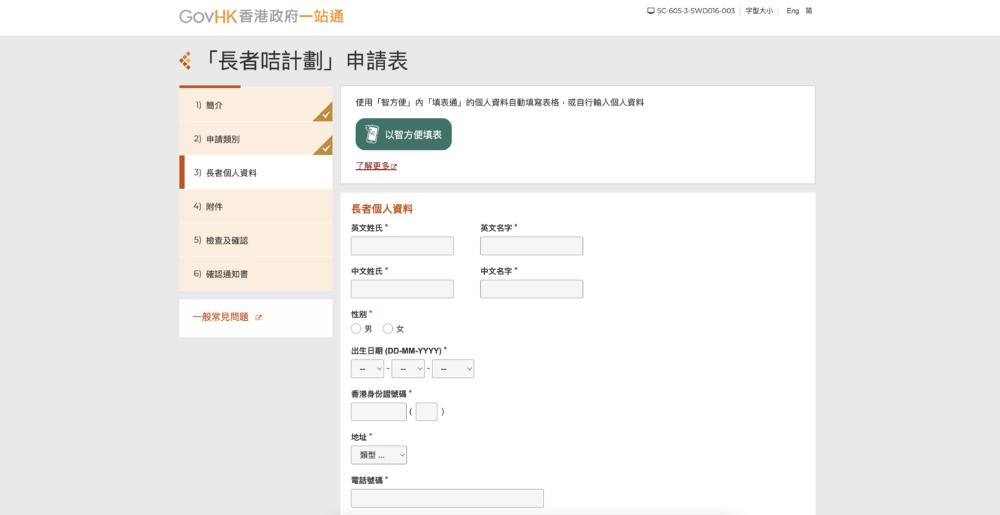Click the ID check digit field in brackets
Image resolution: width=1000 pixels, height=515 pixels.
coord(427,412)
